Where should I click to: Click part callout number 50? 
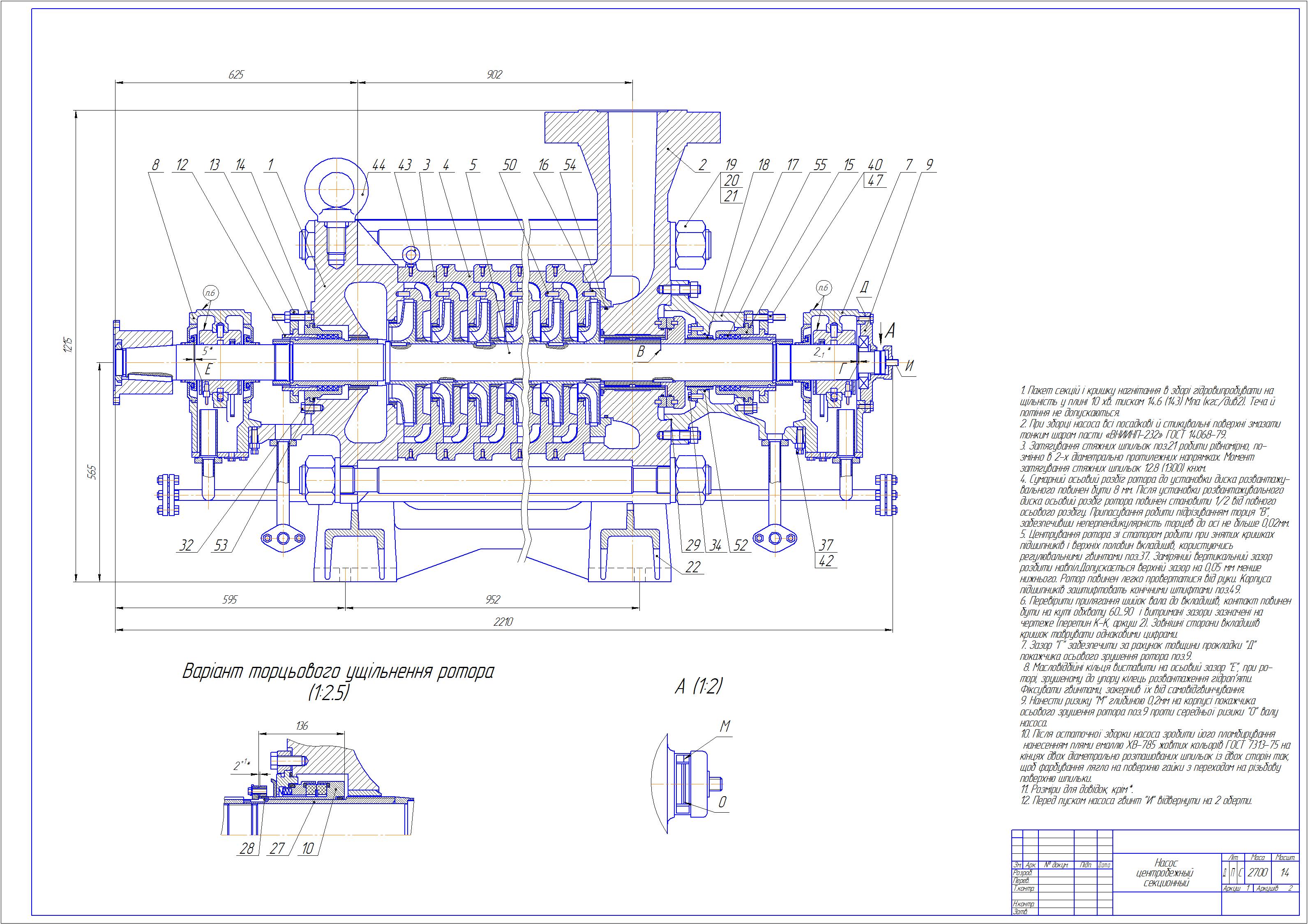pyautogui.click(x=509, y=165)
